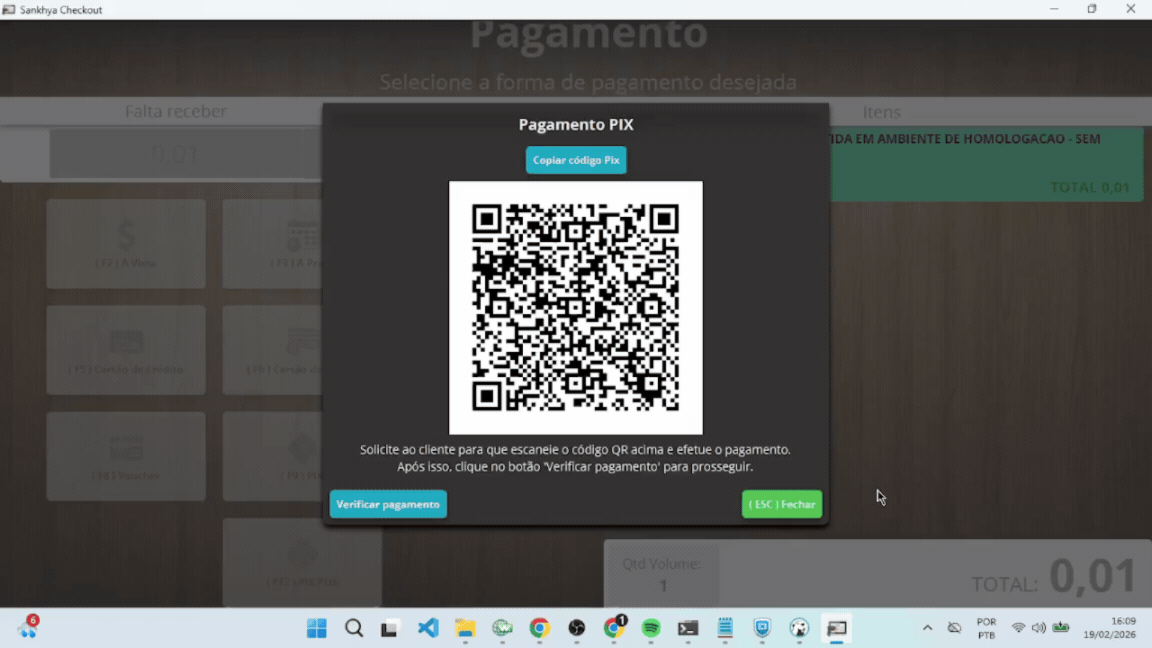Open File Explorer from taskbar
The image size is (1152, 648).
coord(465,628)
